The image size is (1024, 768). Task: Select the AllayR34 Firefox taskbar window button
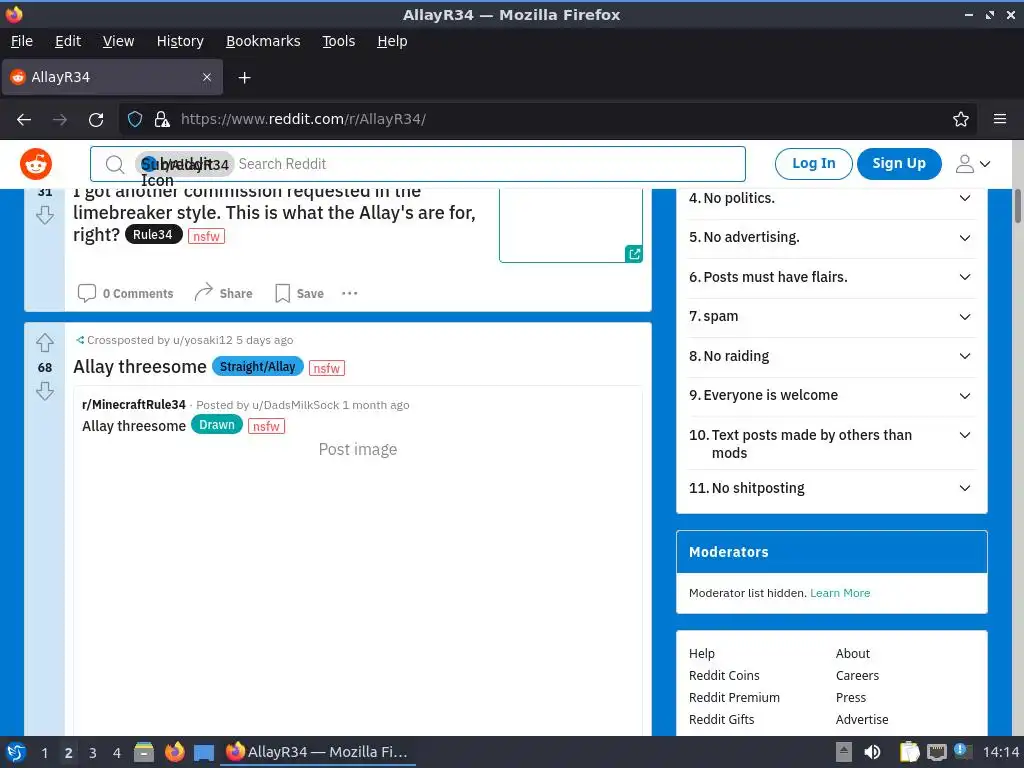[x=318, y=752]
